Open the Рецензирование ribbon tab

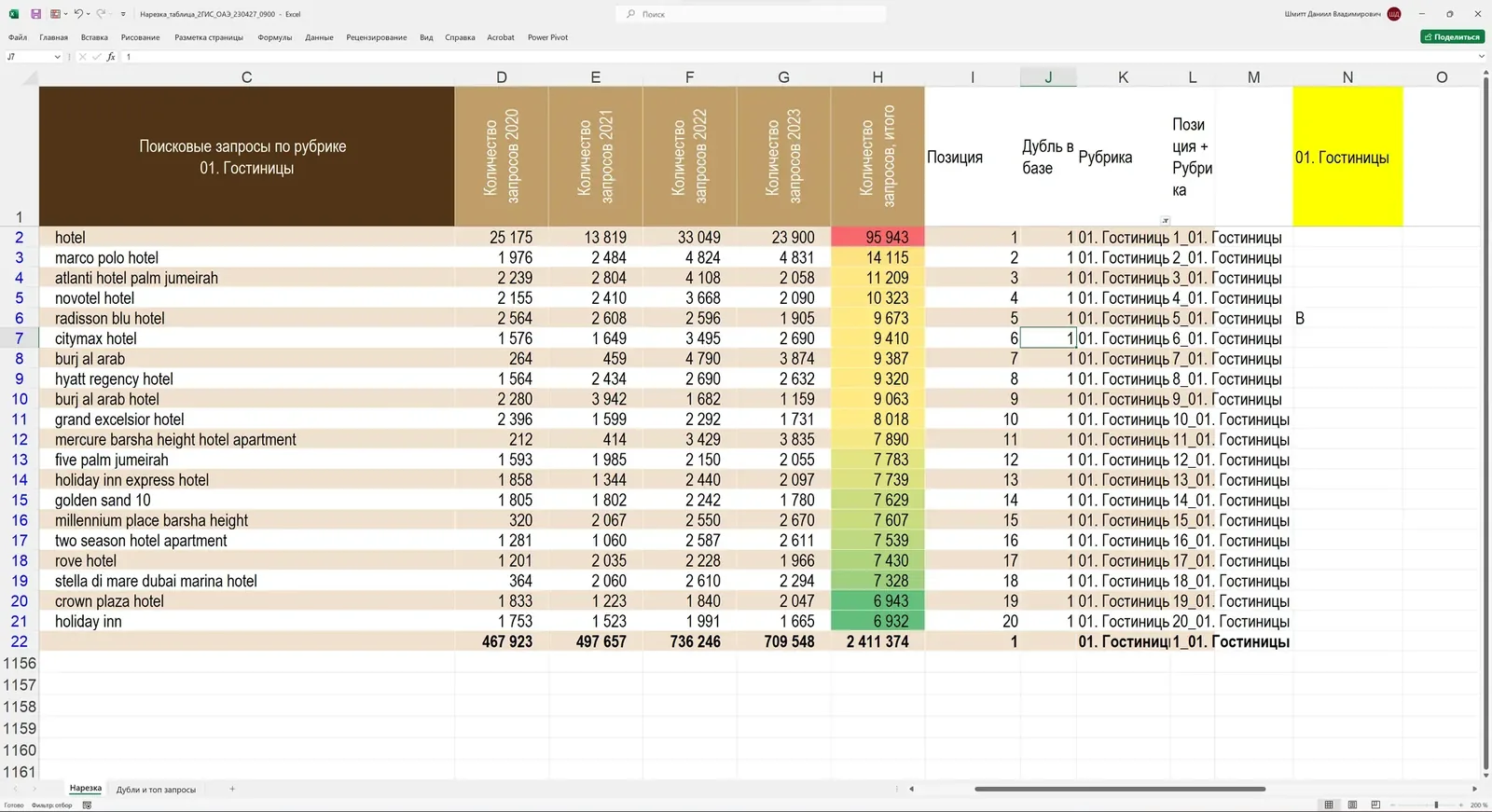click(377, 37)
